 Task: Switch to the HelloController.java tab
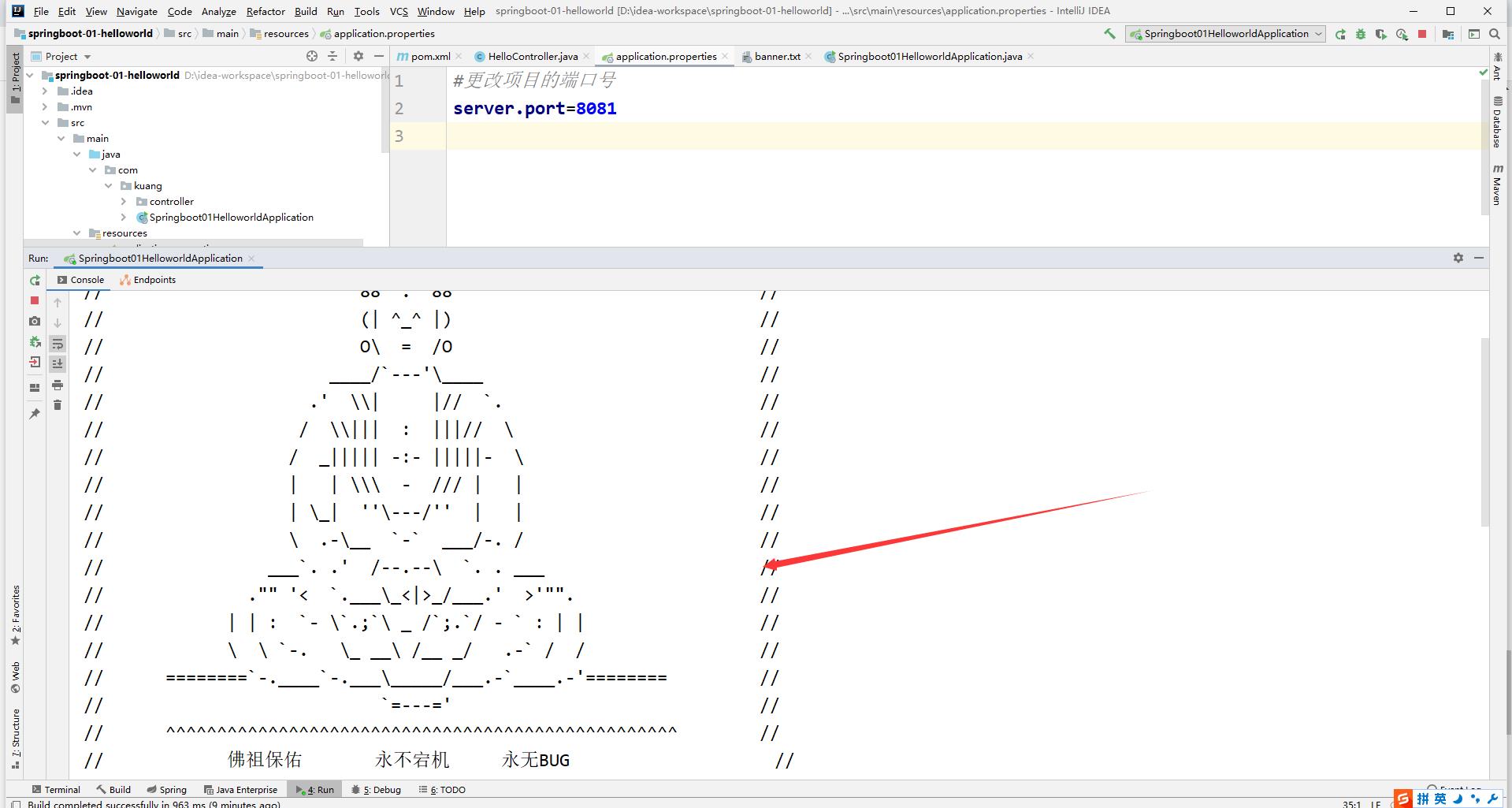[x=533, y=56]
